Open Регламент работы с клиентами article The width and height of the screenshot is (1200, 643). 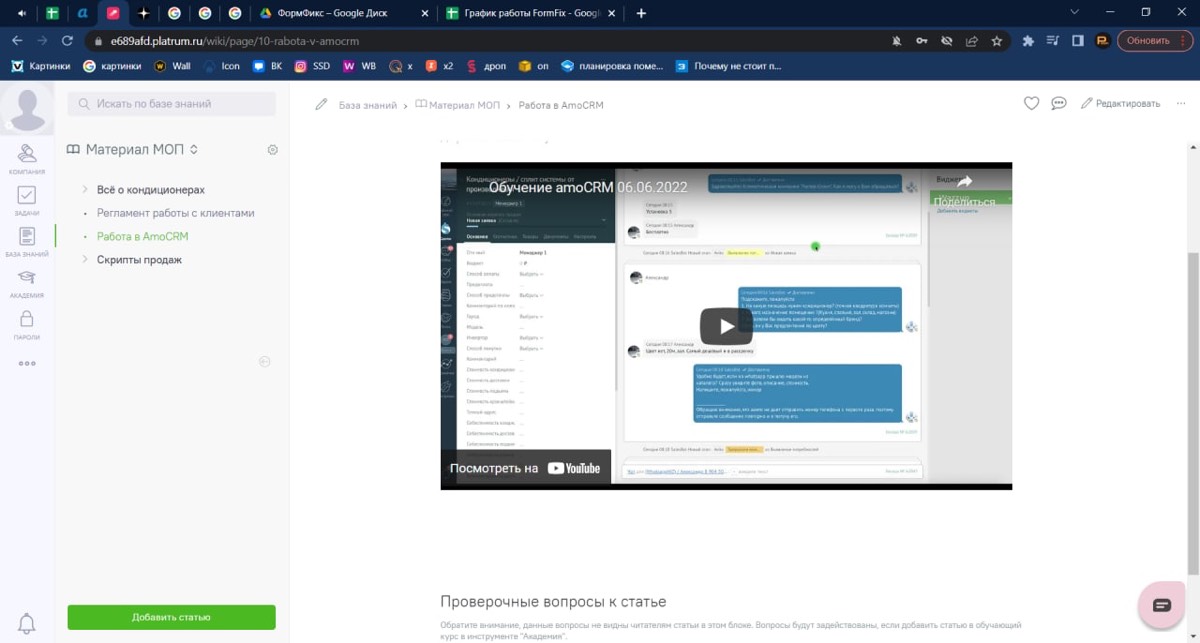(x=176, y=213)
